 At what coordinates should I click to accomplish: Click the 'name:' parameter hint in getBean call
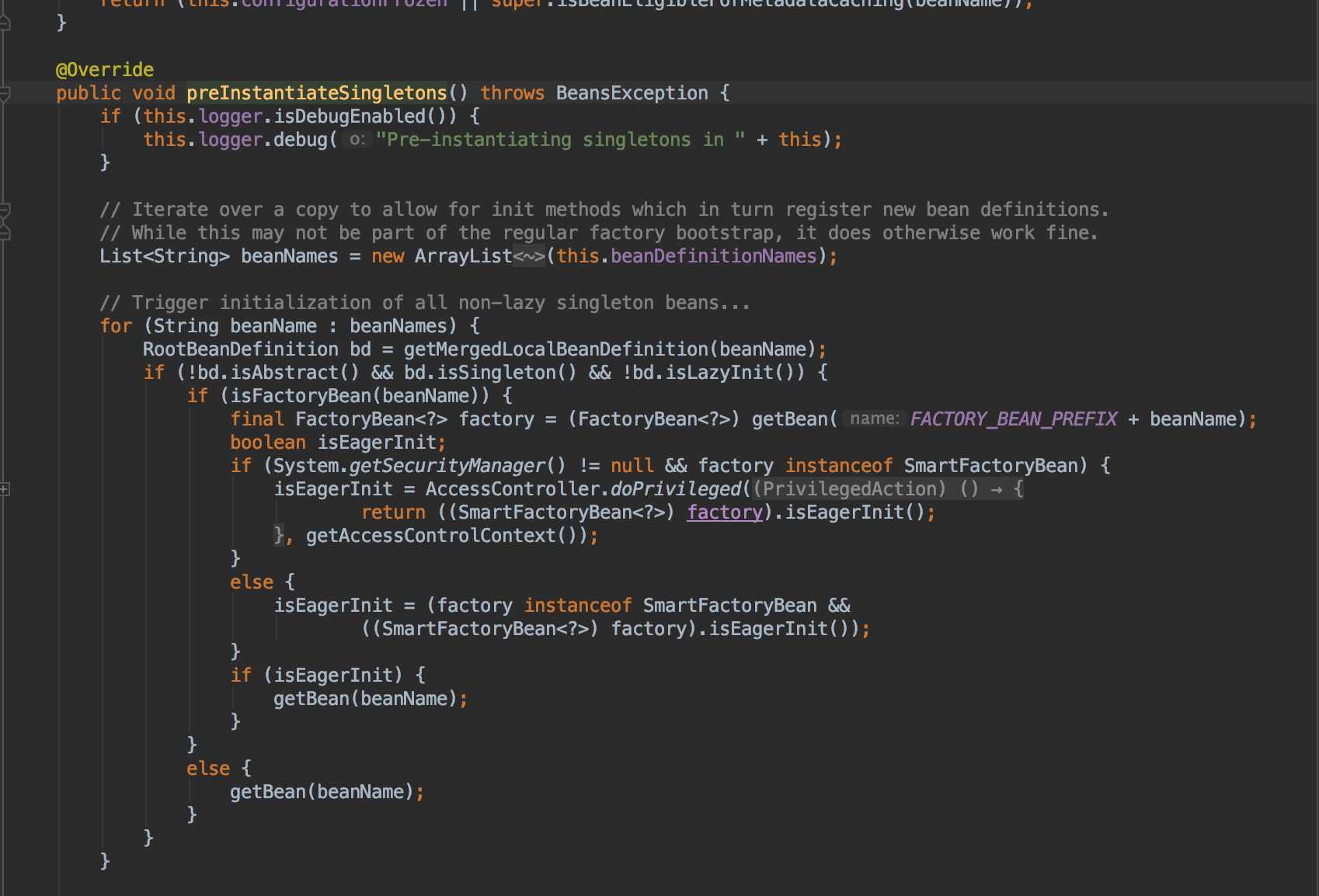coord(874,419)
